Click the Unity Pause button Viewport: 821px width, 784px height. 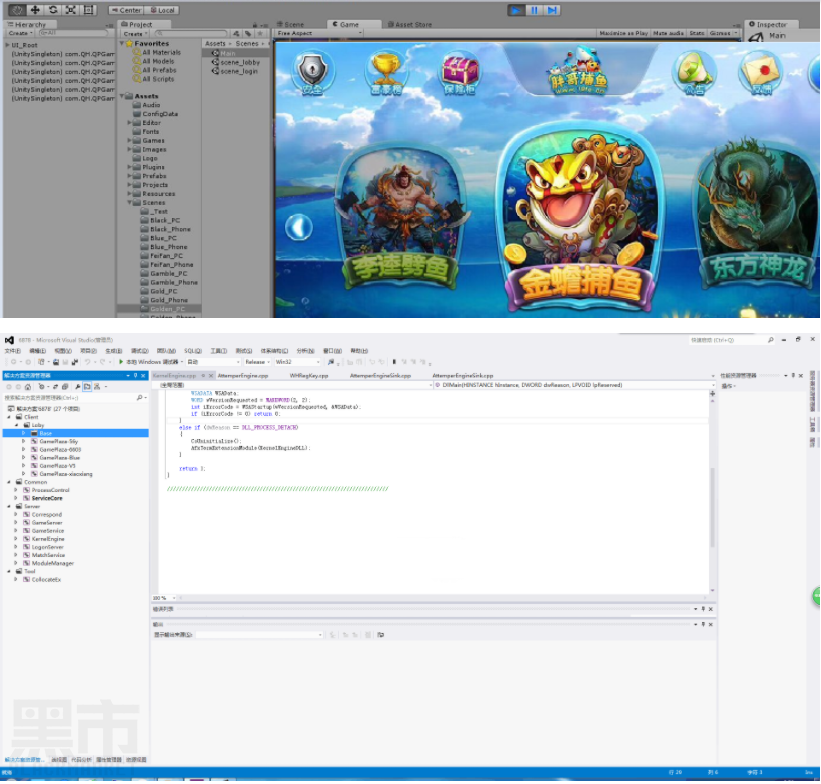coord(534,10)
